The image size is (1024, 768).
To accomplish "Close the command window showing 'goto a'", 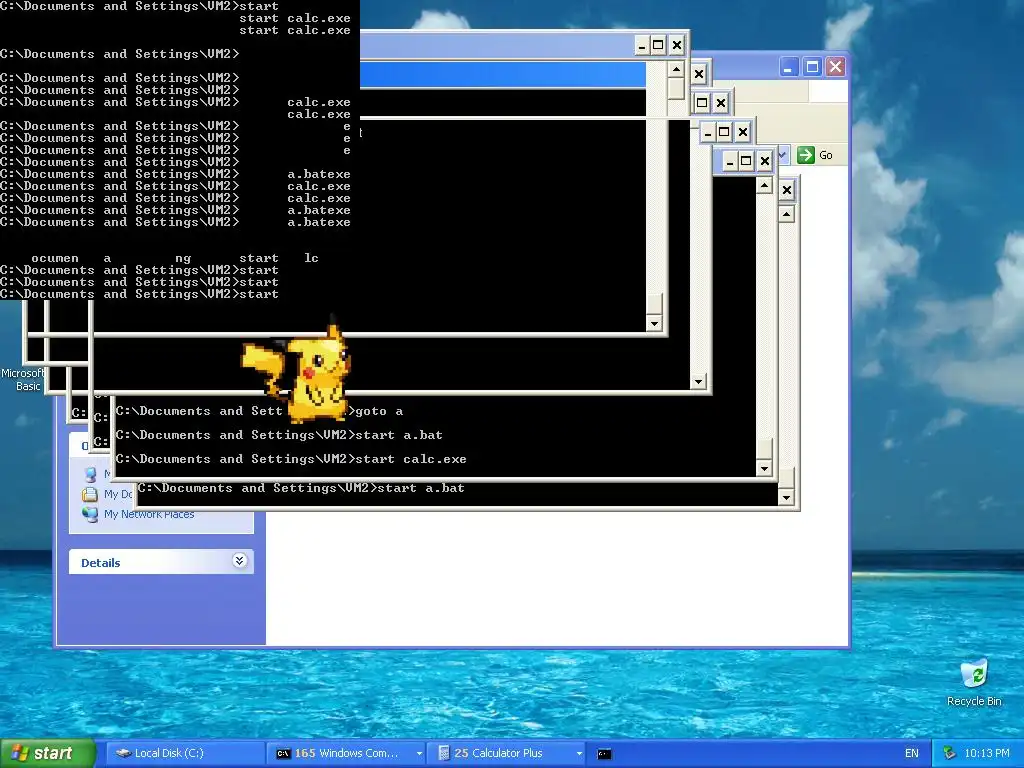I will [765, 161].
